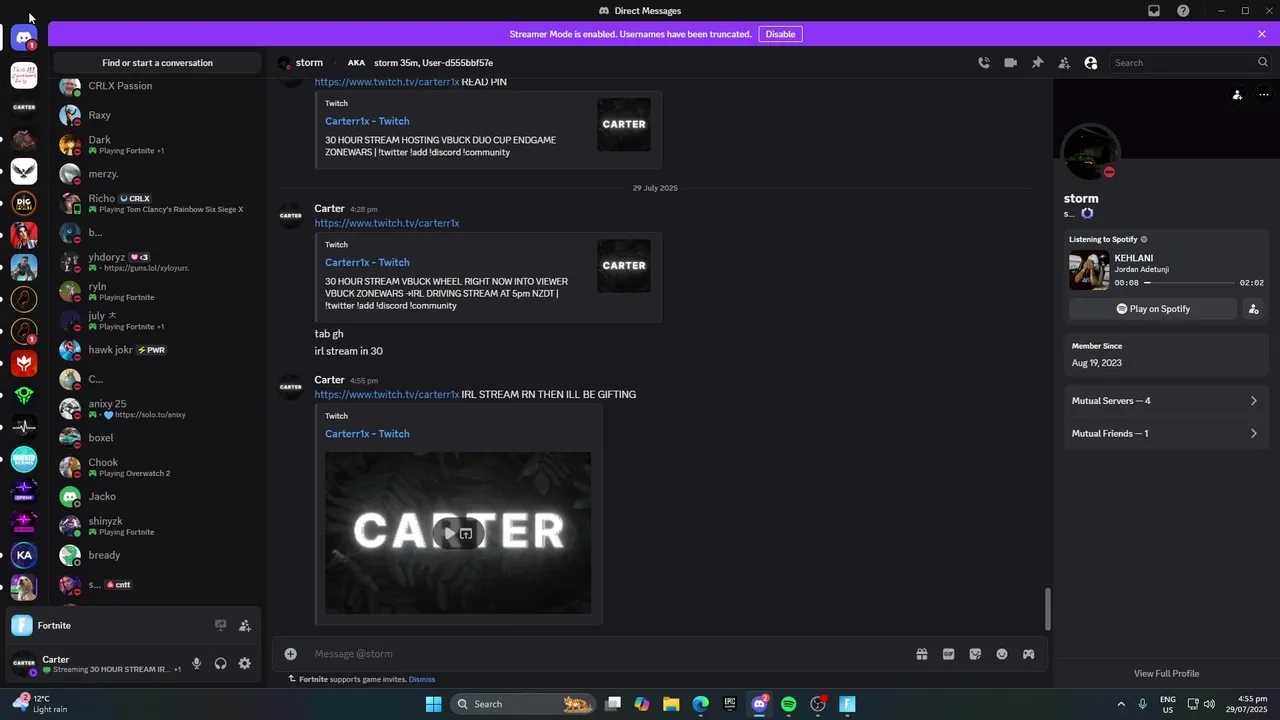Expand Mutual Servers — 4
1280x720 pixels.
(1165, 401)
